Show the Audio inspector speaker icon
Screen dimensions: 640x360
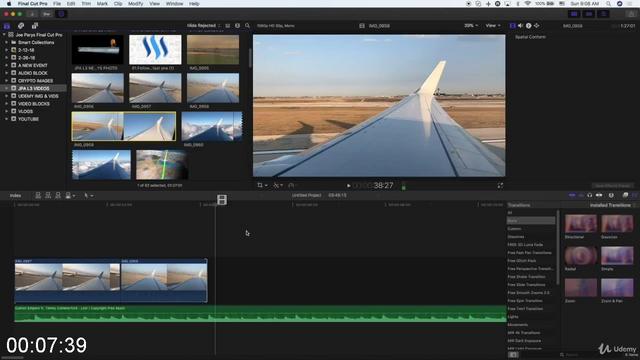(x=520, y=26)
